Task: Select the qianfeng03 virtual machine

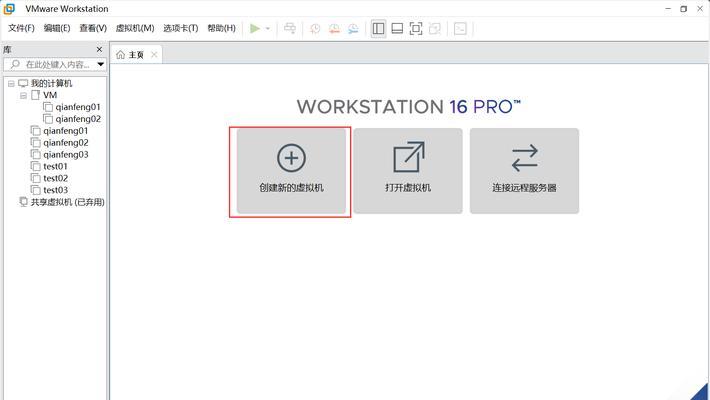Action: [x=66, y=154]
